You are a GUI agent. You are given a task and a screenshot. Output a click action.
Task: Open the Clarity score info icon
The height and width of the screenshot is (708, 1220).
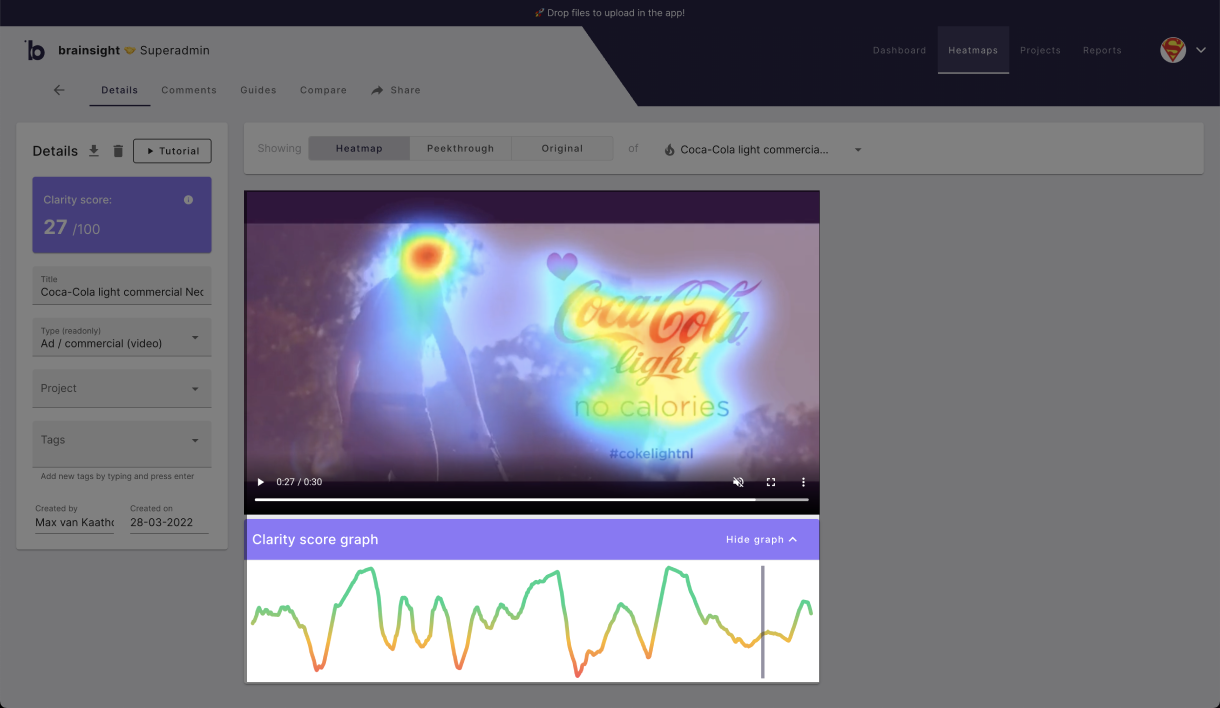[x=188, y=200]
